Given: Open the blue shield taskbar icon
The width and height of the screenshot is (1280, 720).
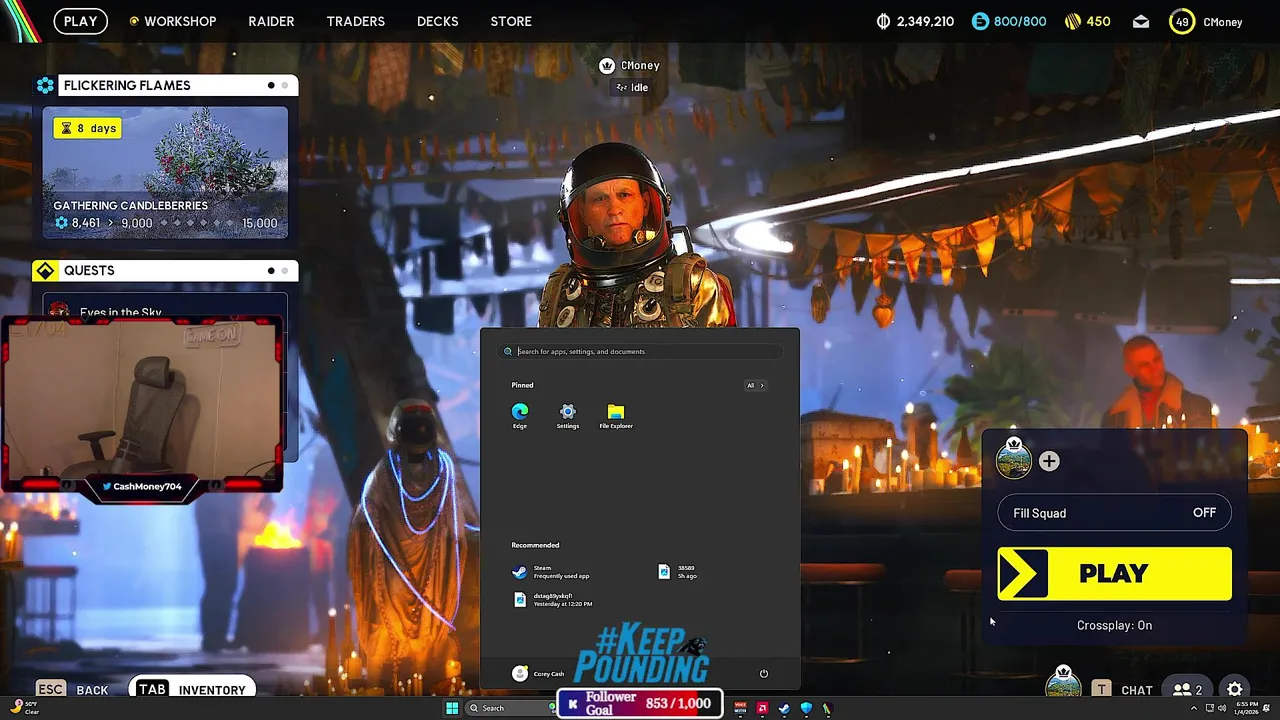Looking at the screenshot, I should tap(806, 708).
